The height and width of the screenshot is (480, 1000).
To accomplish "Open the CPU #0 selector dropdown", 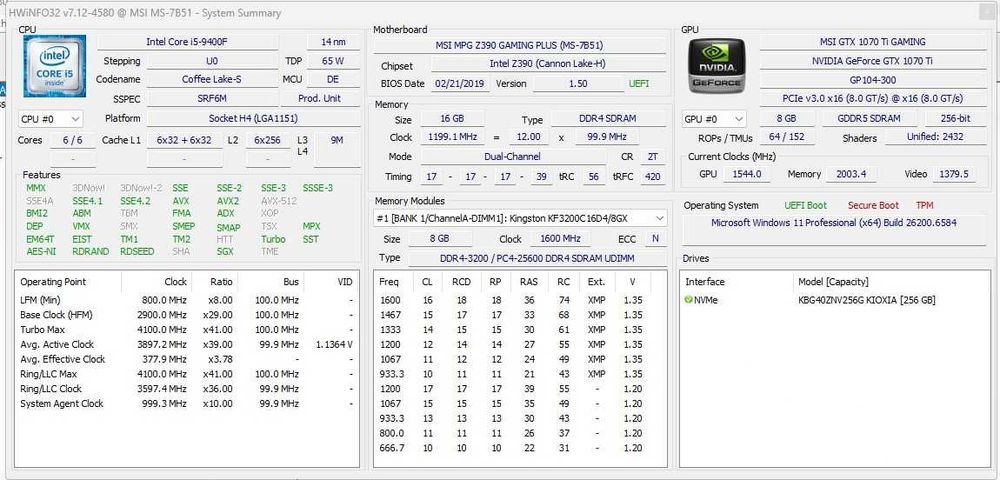I will [50, 119].
